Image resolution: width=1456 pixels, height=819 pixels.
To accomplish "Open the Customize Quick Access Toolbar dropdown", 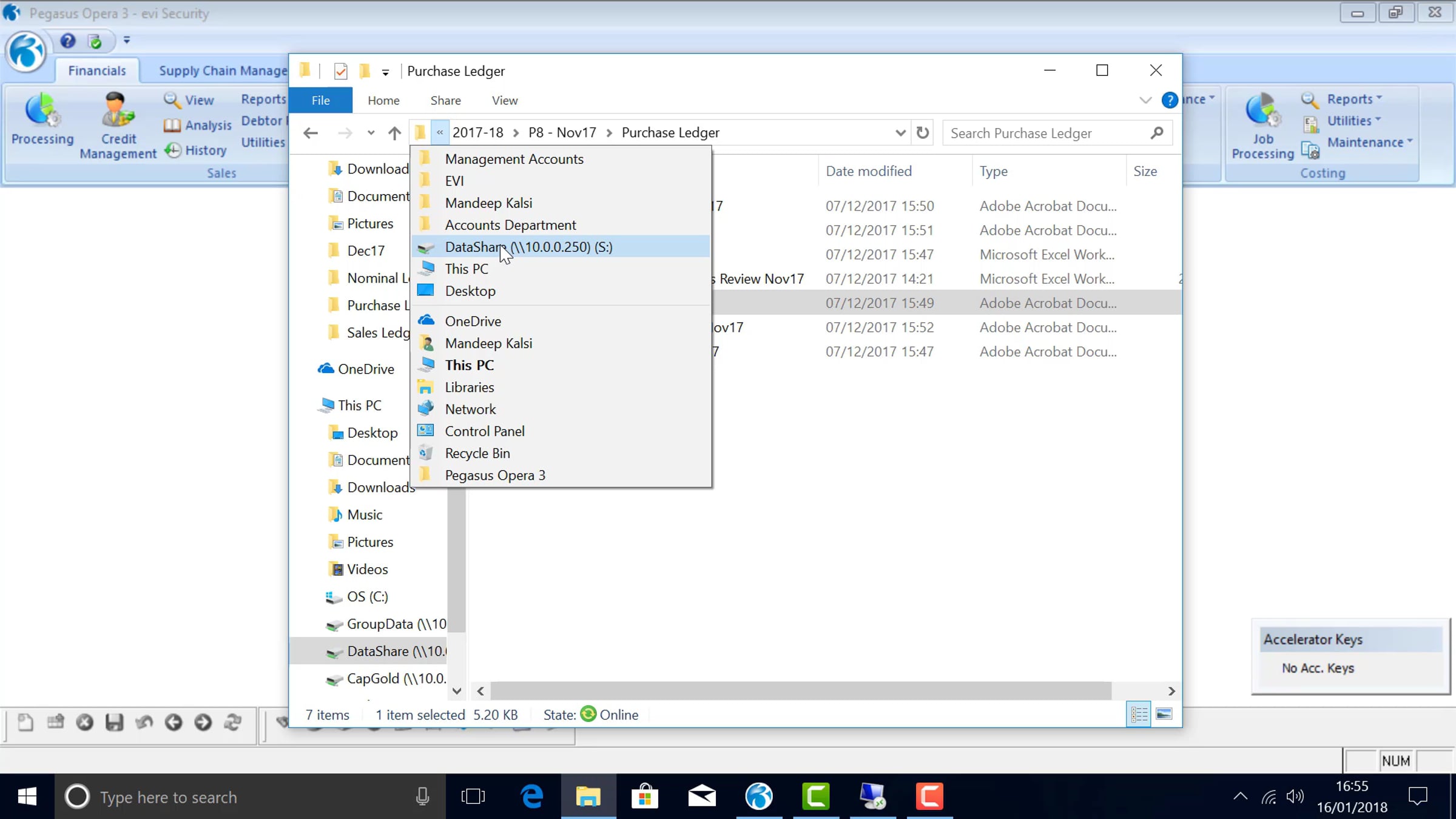I will (385, 72).
